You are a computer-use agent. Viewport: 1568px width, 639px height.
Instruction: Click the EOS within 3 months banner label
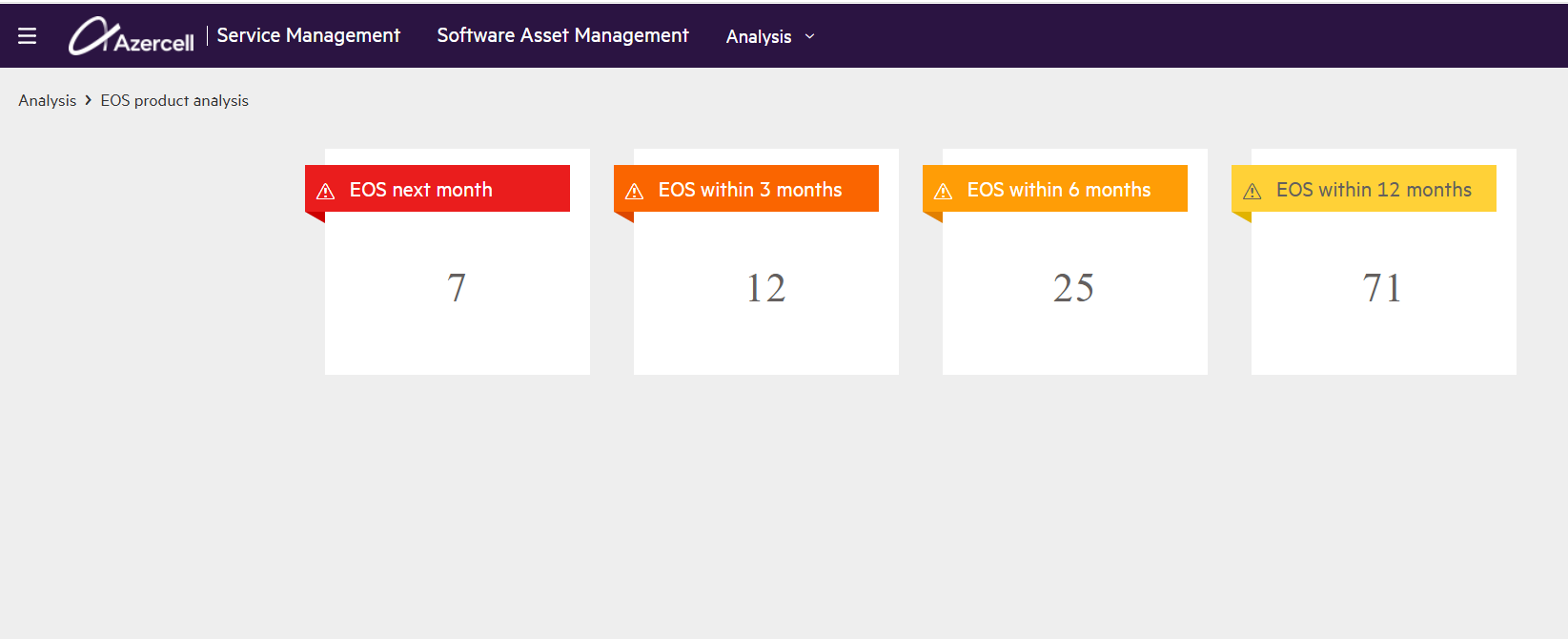pyautogui.click(x=749, y=190)
